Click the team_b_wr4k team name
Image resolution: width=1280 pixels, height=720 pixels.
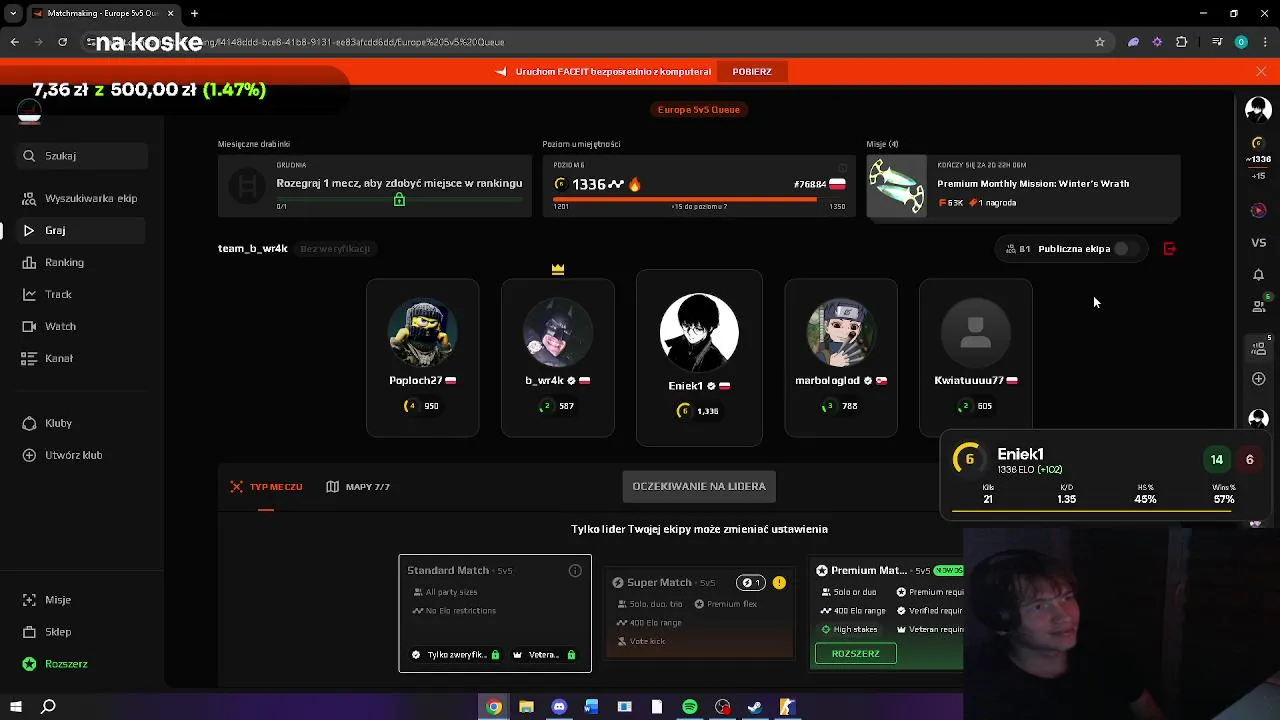(x=253, y=249)
